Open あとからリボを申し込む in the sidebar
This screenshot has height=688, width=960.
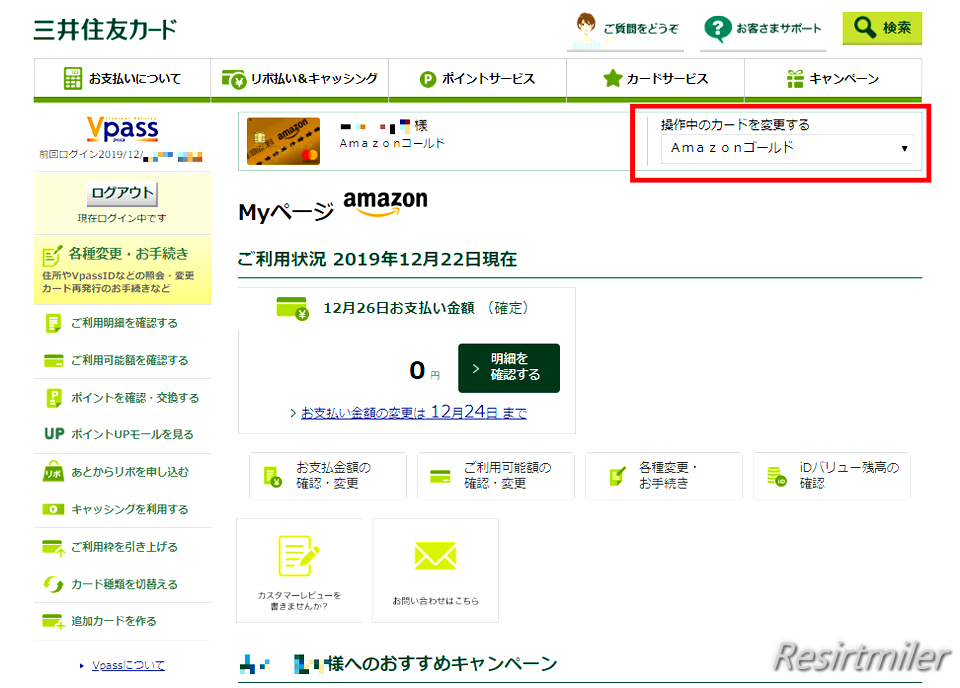pos(122,472)
